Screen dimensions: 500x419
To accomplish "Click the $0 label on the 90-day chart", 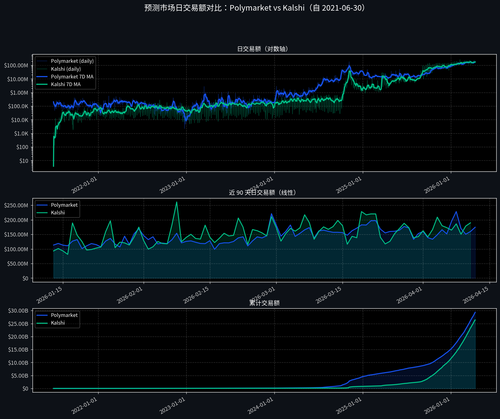I will point(25,278).
